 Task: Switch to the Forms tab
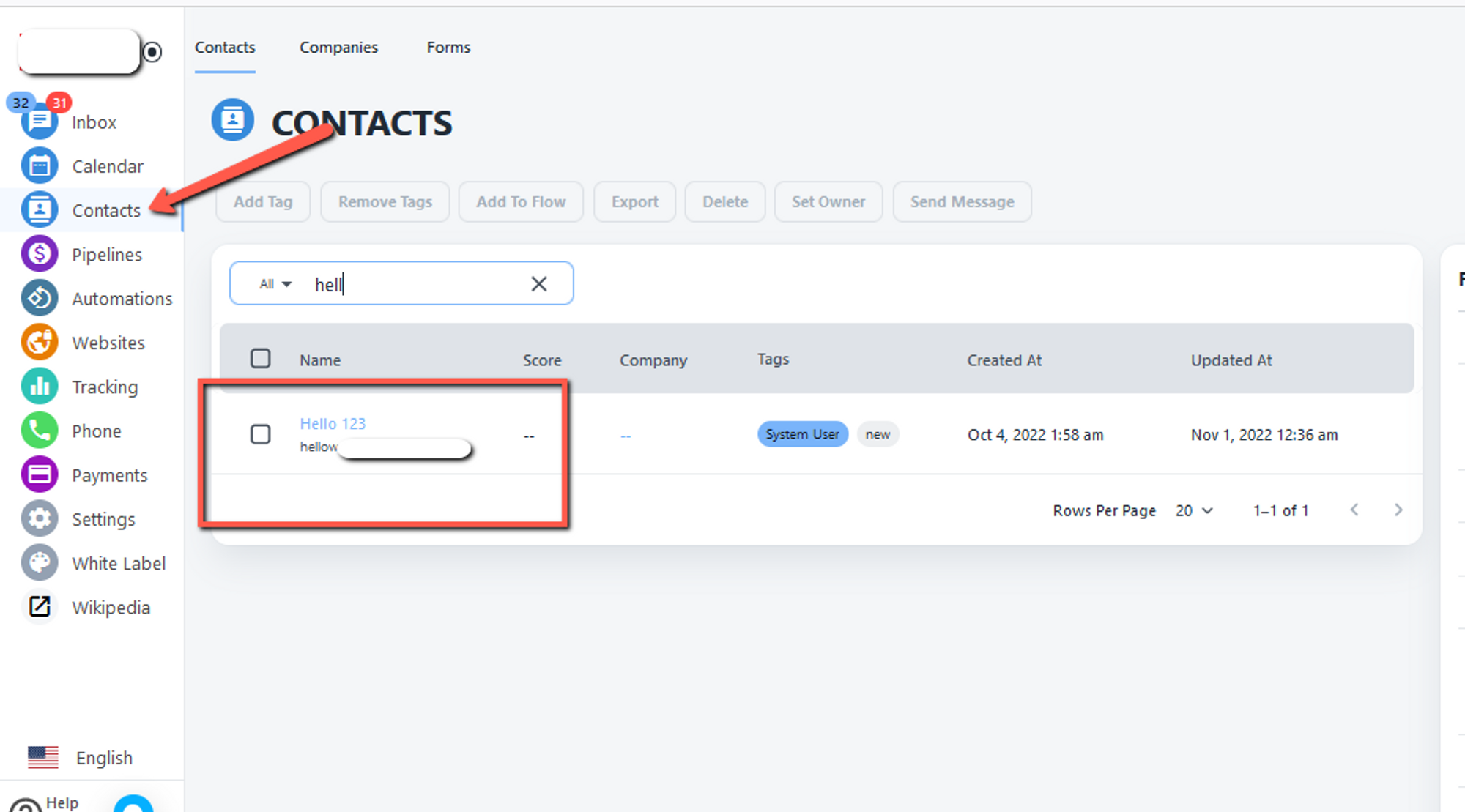coord(448,48)
